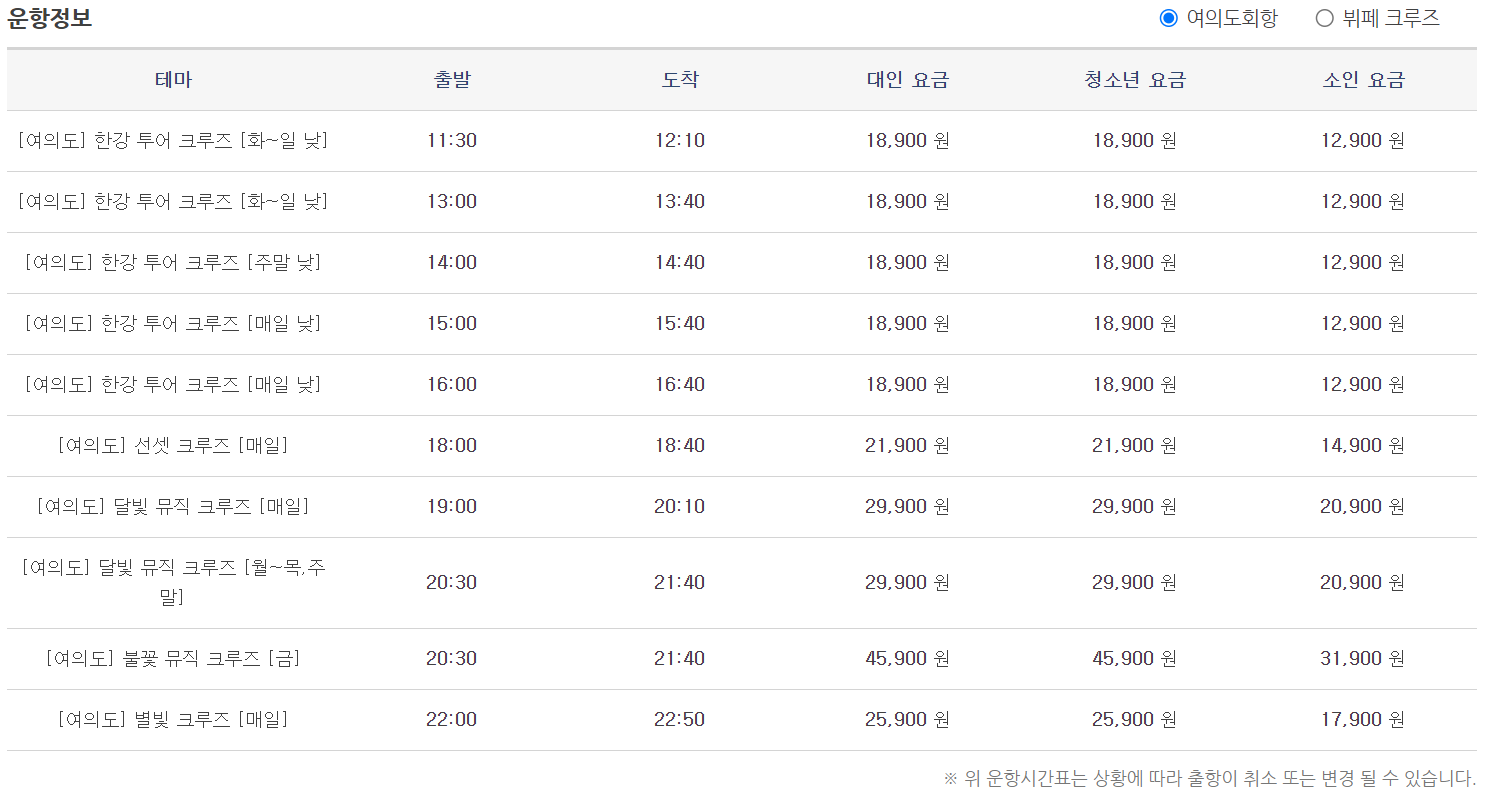This screenshot has height=803, width=1491.
Task: Click the 22:00 departure time
Action: click(x=452, y=719)
